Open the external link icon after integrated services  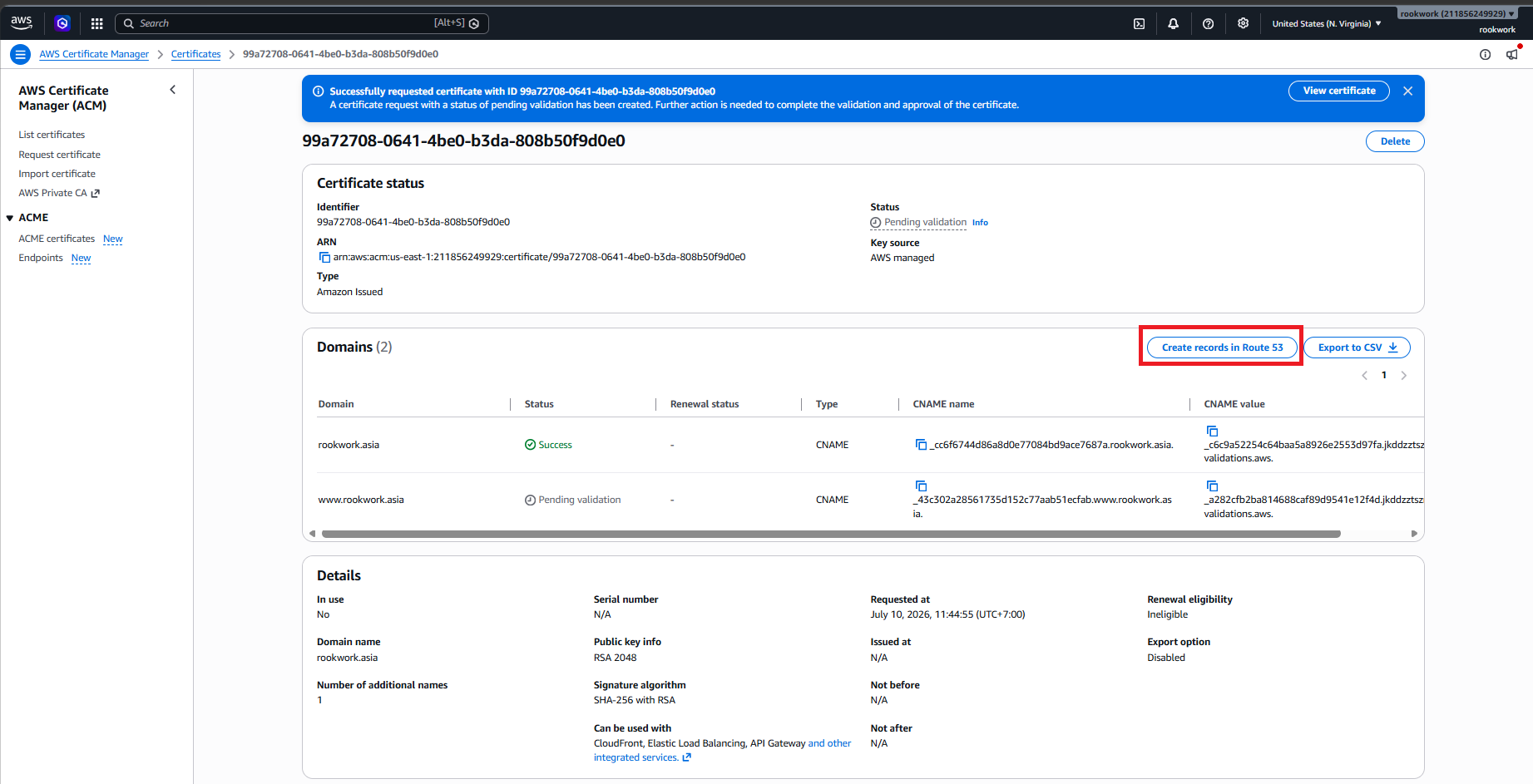coord(686,757)
